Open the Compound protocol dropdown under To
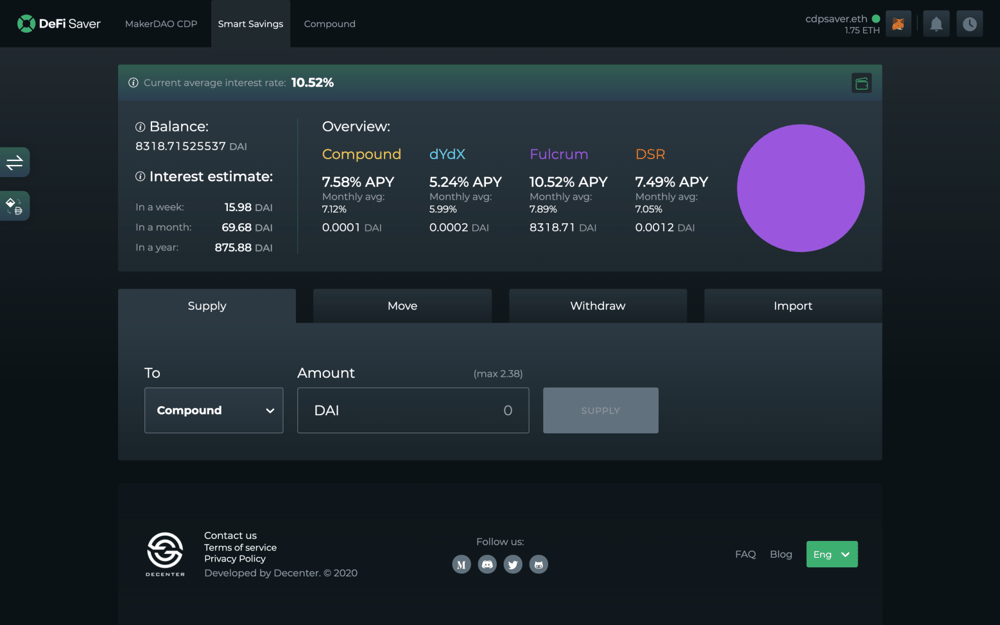1000x625 pixels. click(x=213, y=410)
